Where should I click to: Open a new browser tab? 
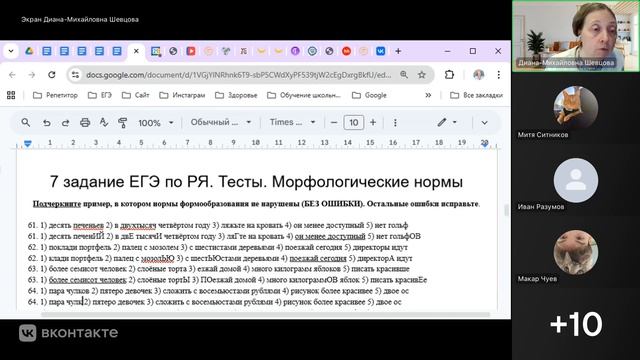(398, 51)
